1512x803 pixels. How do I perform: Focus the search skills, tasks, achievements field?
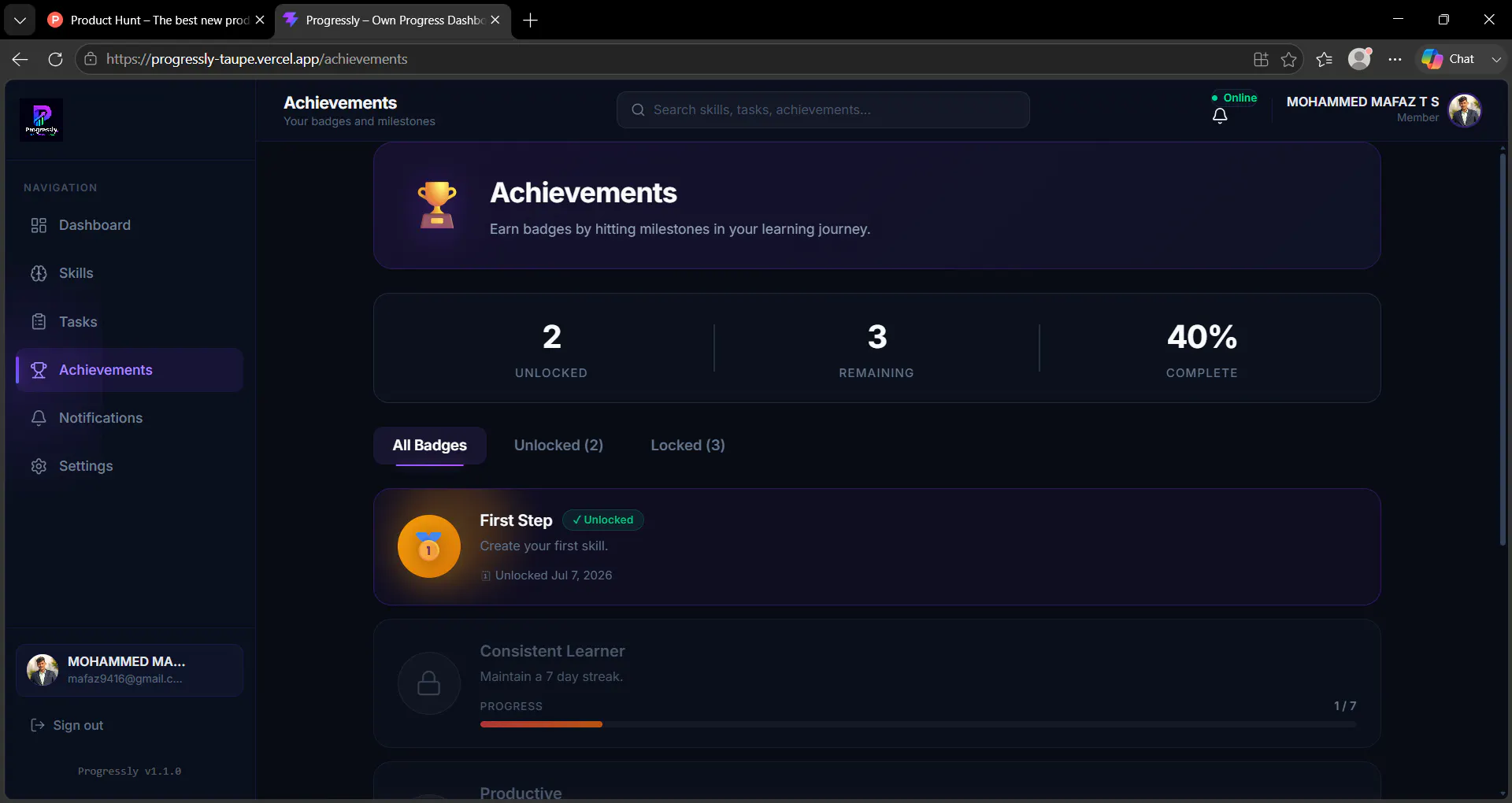[823, 110]
